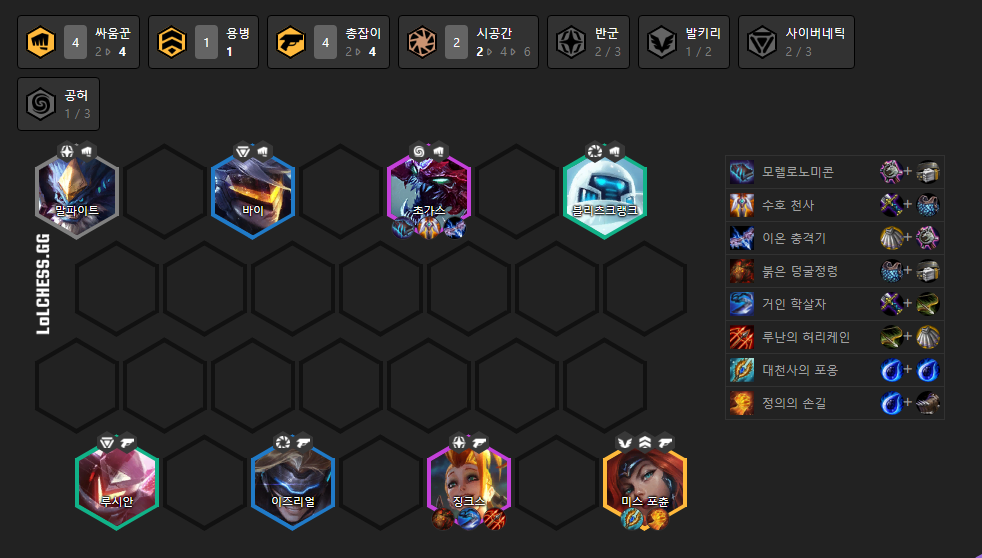Open the 모렐로노미콘 item row
Screen dimensions: 982x558
[x=835, y=172]
